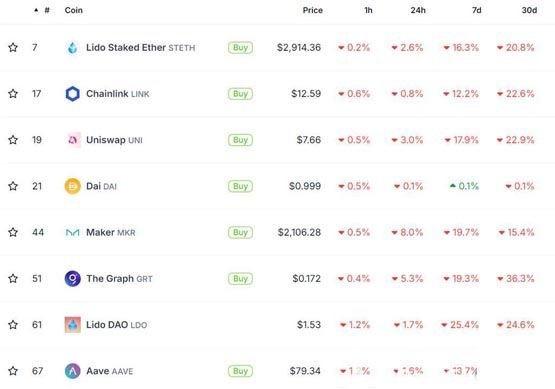This screenshot has width=555, height=389.
Task: Favorite Lido Staked Ether with its star
Action: 13,47
